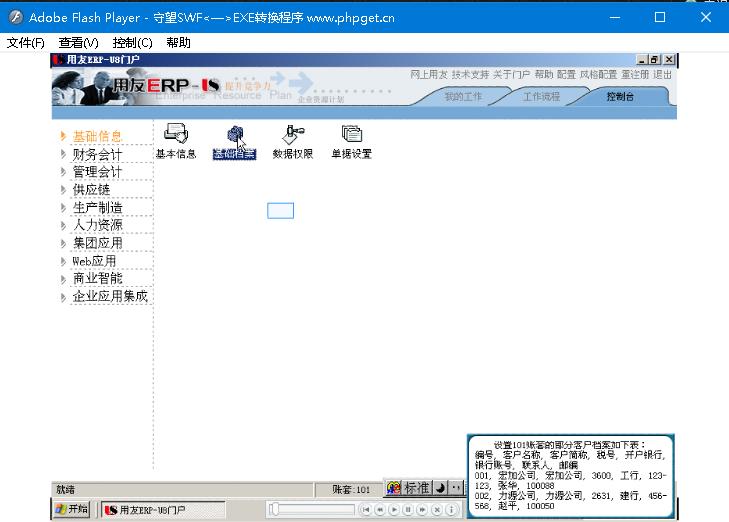
Task: Switch to the 控制台 tab
Action: click(x=620, y=97)
